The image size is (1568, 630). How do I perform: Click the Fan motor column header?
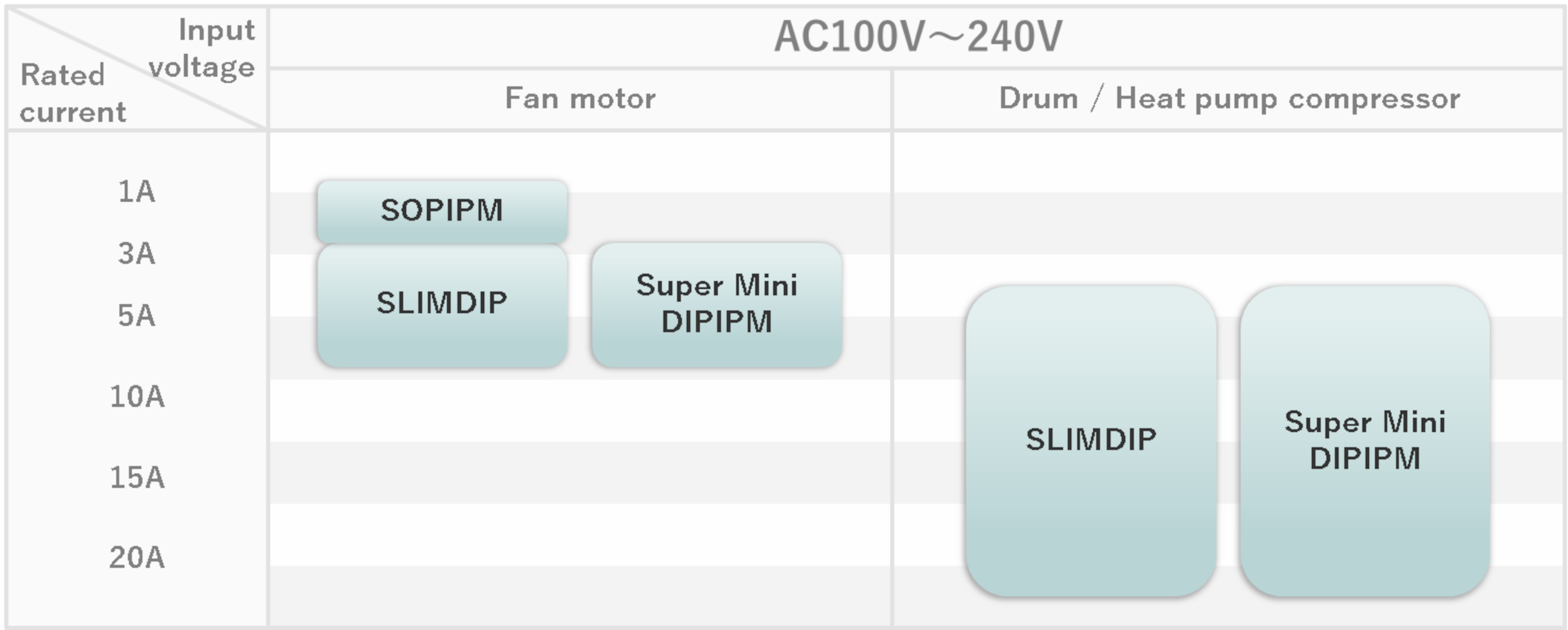580,98
